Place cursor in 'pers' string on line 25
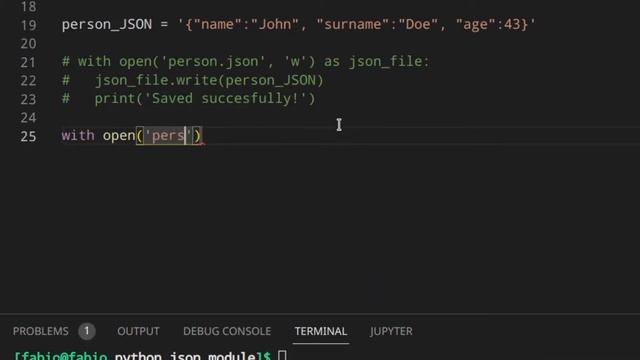Viewport: 640px width, 360px height. point(168,136)
